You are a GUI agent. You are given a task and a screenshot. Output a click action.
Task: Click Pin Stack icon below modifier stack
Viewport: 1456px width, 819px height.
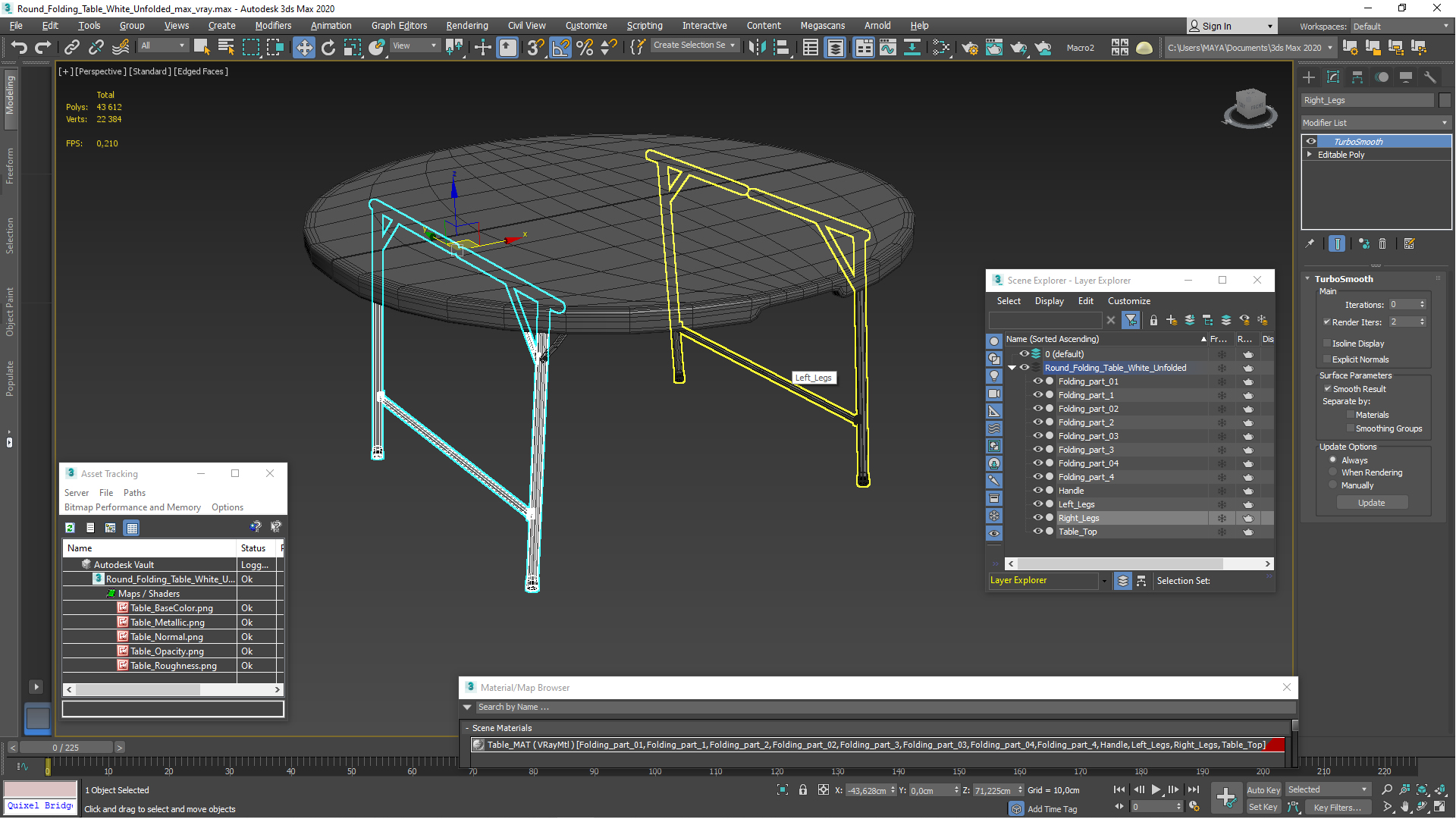[x=1310, y=243]
